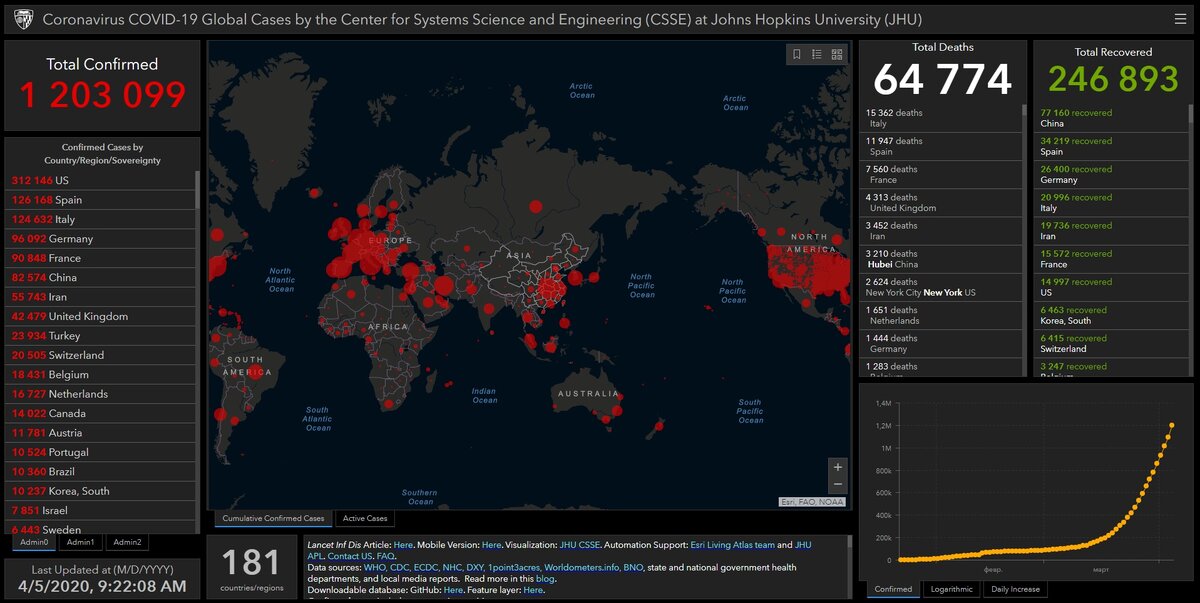Select Portugal in the confirmed cases list

click(x=100, y=452)
